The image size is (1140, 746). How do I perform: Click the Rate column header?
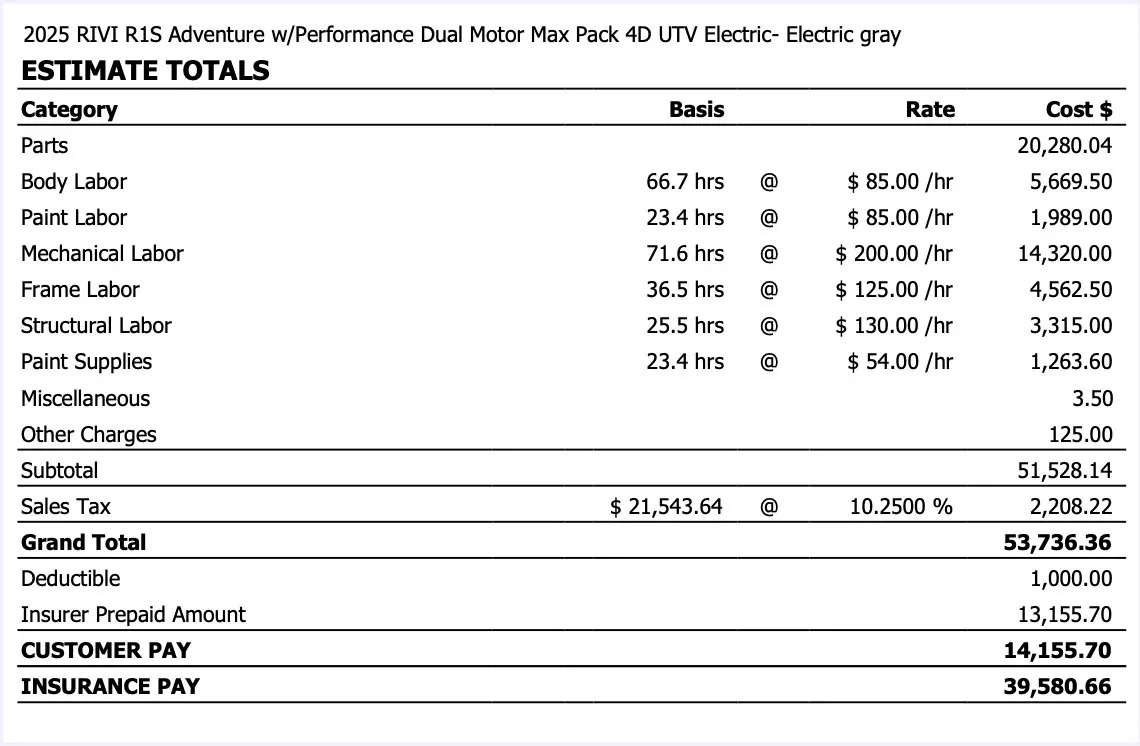coord(929,109)
